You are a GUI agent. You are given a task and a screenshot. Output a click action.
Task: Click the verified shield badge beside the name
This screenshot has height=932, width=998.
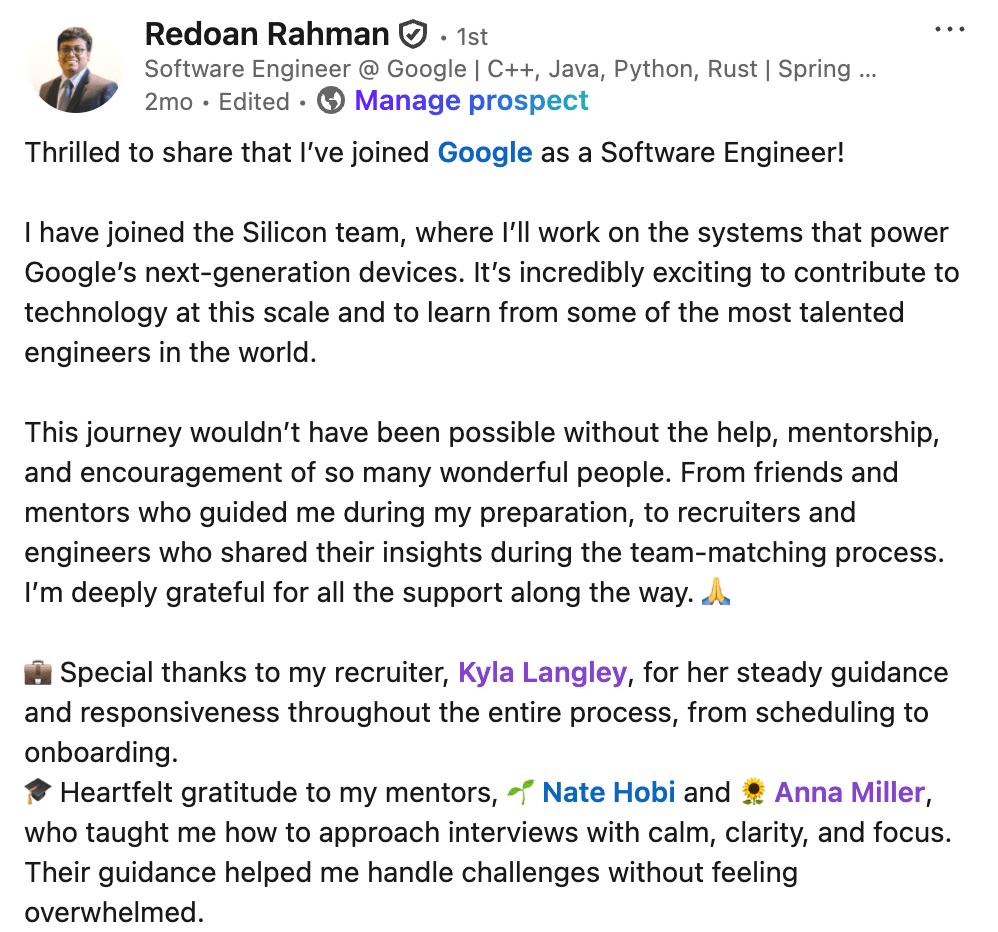[412, 36]
